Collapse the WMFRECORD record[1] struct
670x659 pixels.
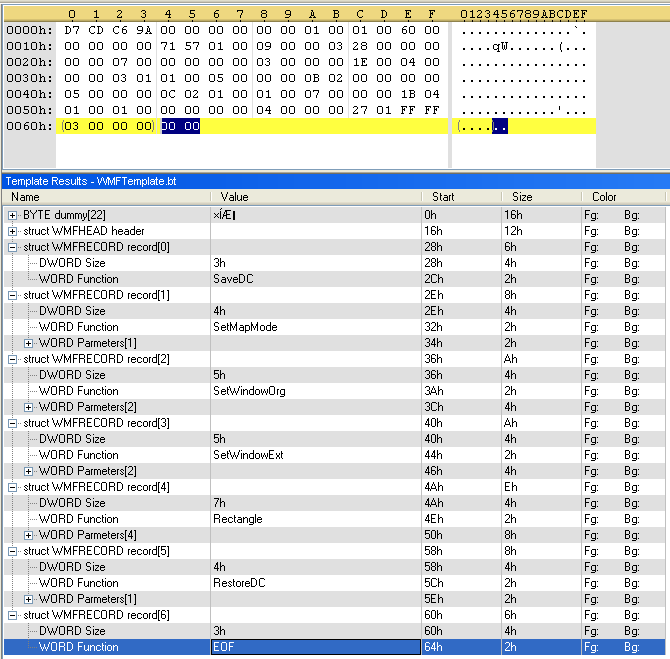[13, 295]
